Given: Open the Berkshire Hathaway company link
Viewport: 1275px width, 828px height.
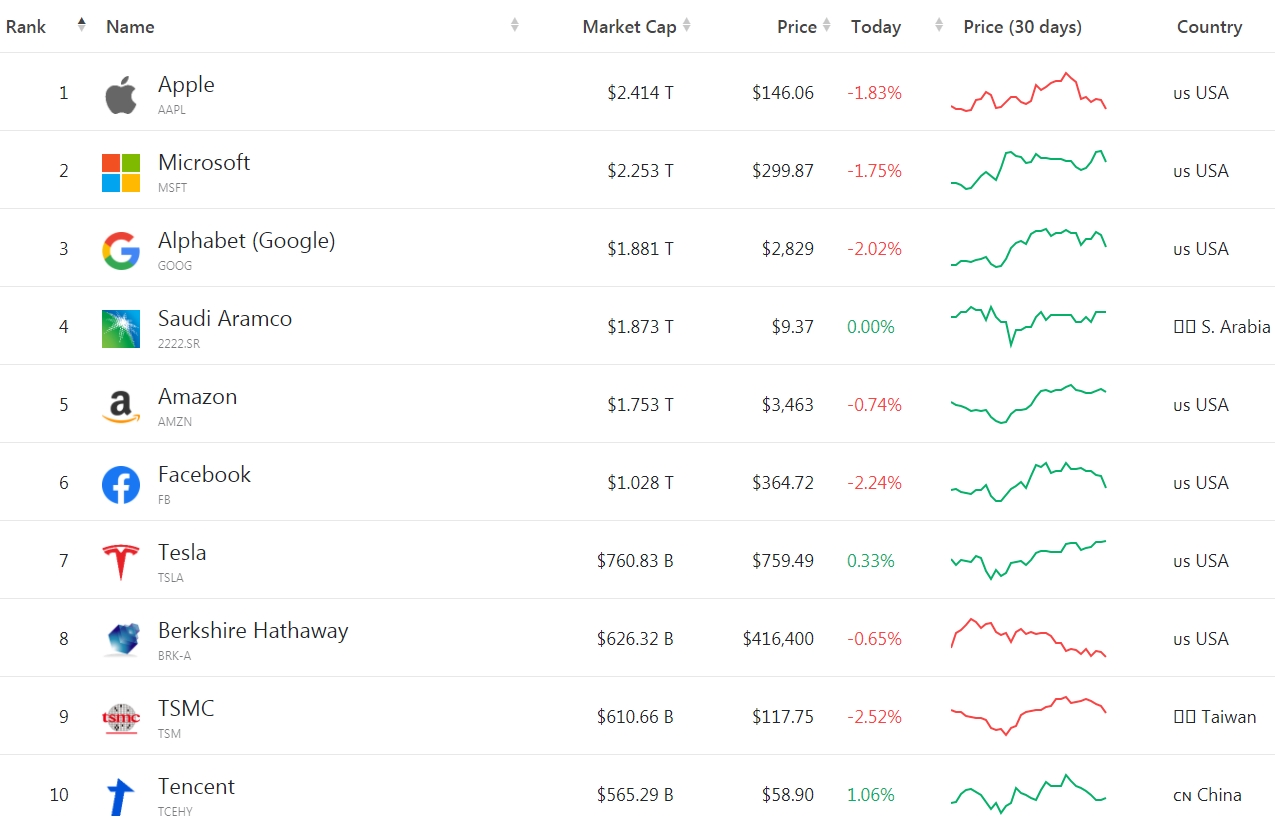Looking at the screenshot, I should (253, 631).
